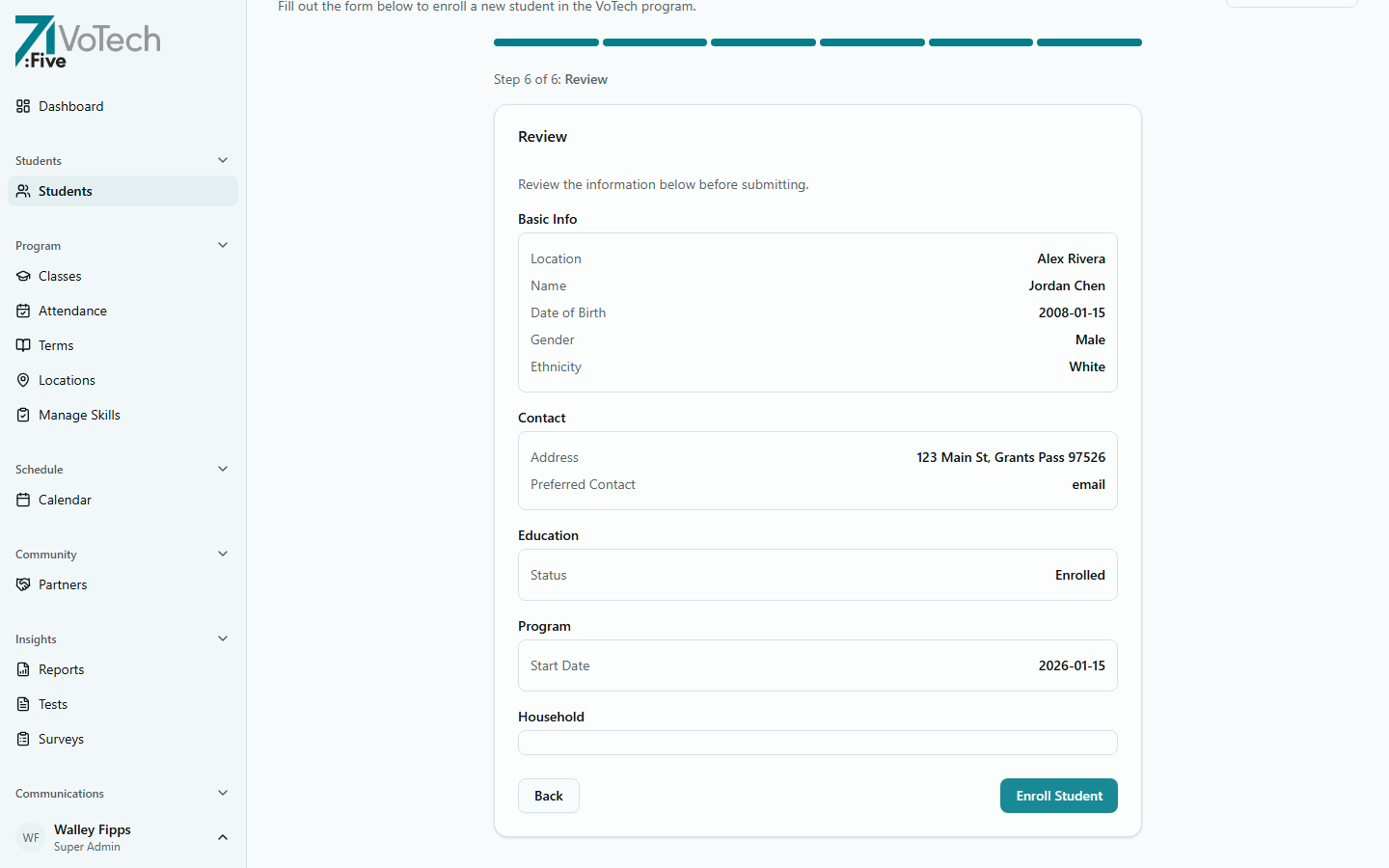Expand the Communications section
The width and height of the screenshot is (1389, 868).
pyautogui.click(x=222, y=793)
